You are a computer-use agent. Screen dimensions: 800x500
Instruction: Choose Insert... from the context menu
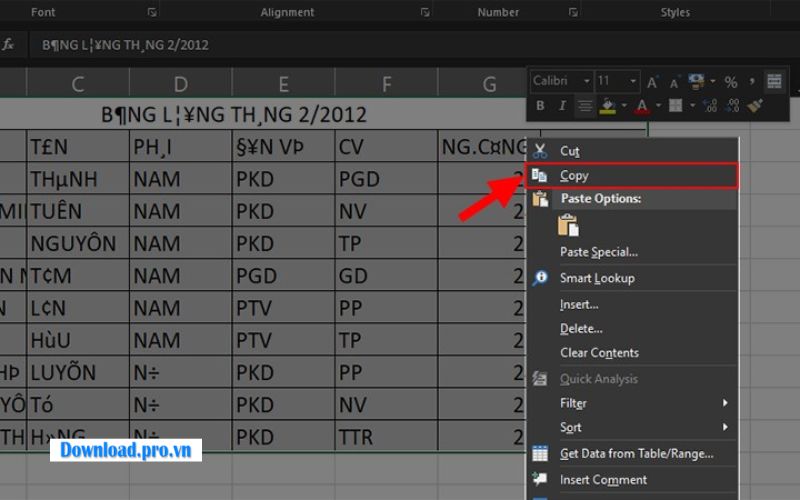pyautogui.click(x=632, y=305)
